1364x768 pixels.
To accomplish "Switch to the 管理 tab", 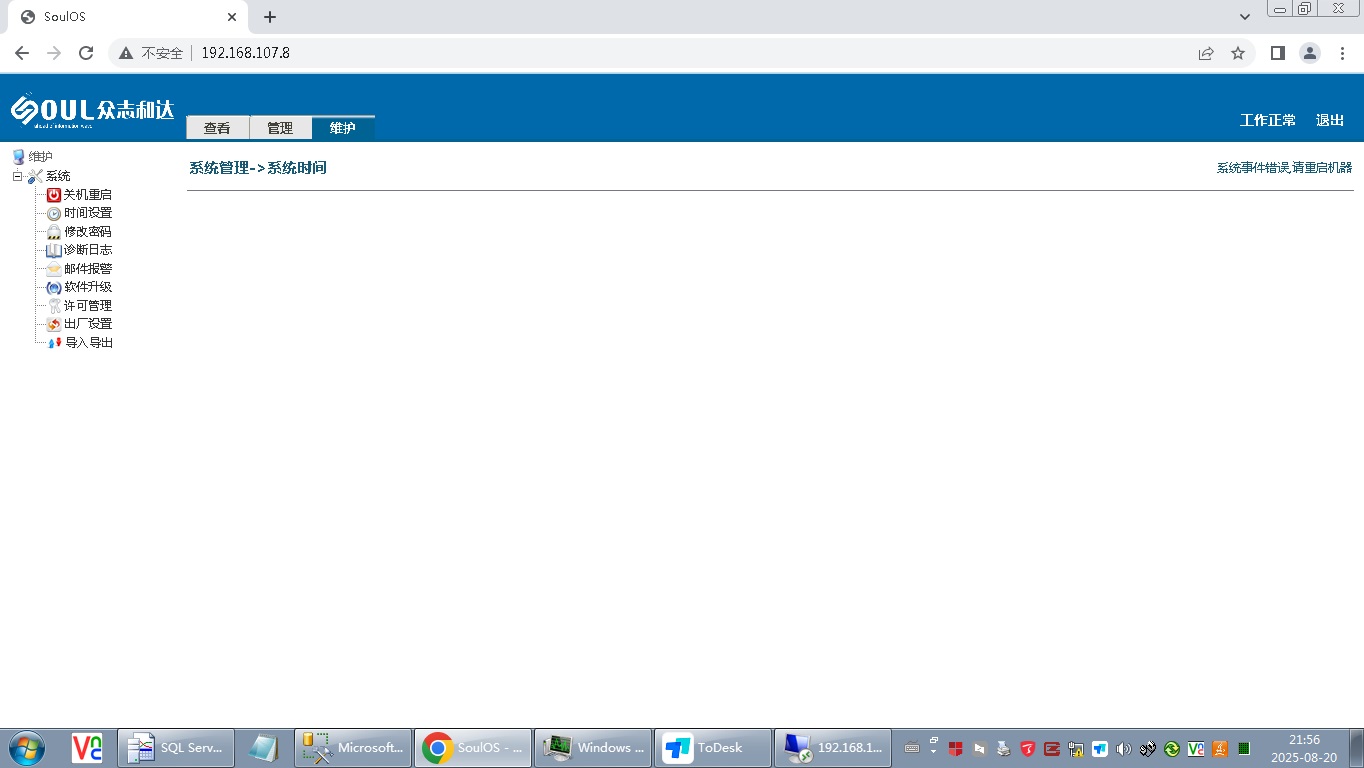I will pos(280,128).
